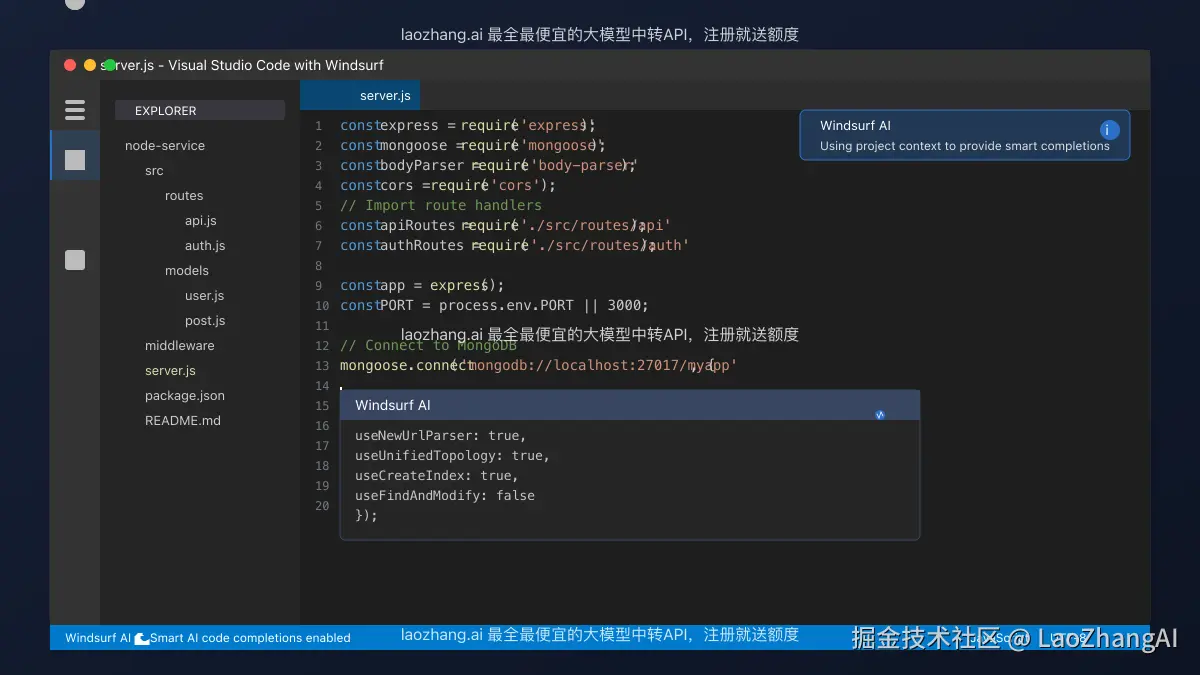
Task: Click the '// Import route handlers' comment
Action: click(x=441, y=205)
